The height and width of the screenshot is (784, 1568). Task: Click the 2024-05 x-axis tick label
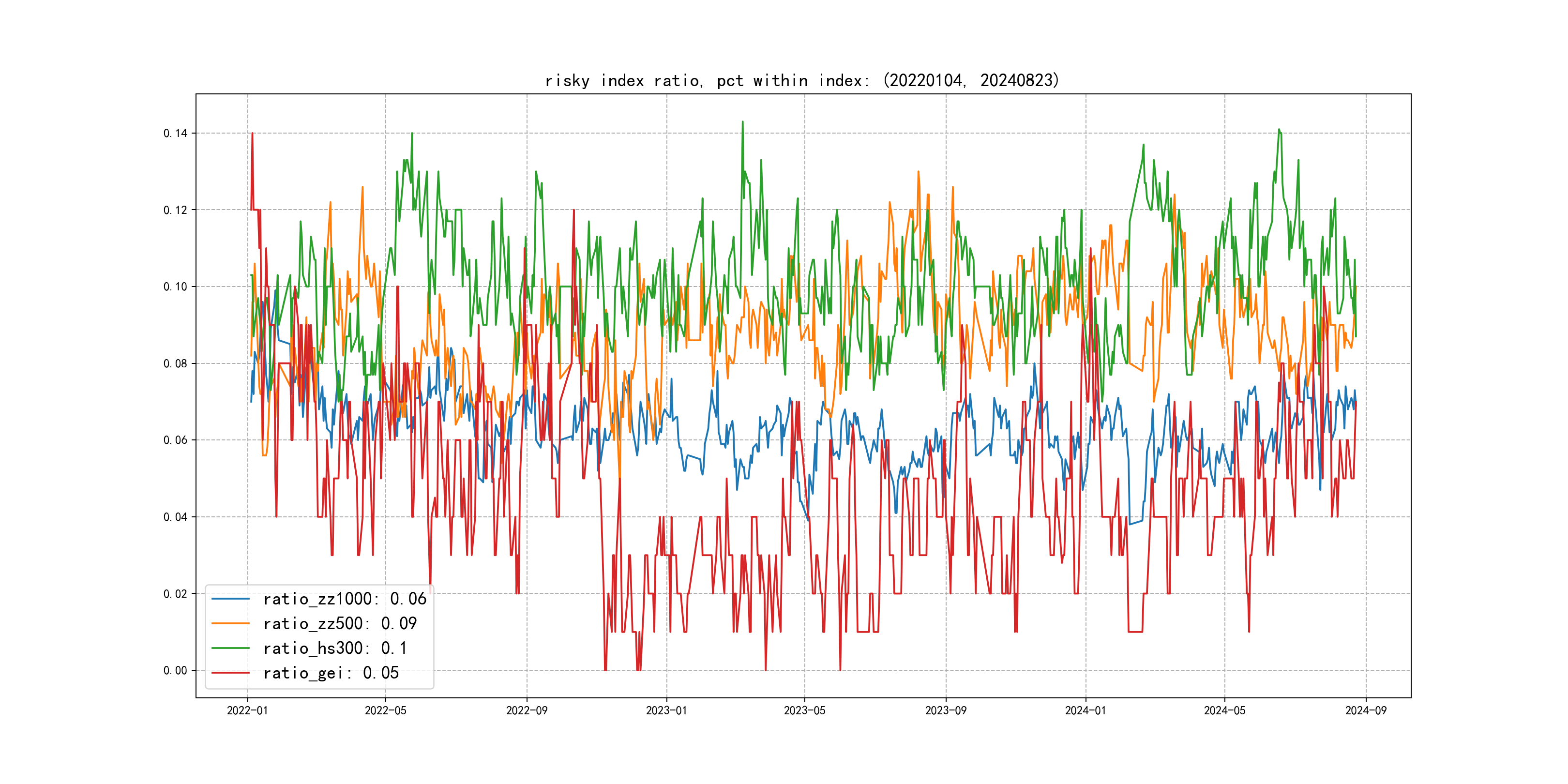1225,710
